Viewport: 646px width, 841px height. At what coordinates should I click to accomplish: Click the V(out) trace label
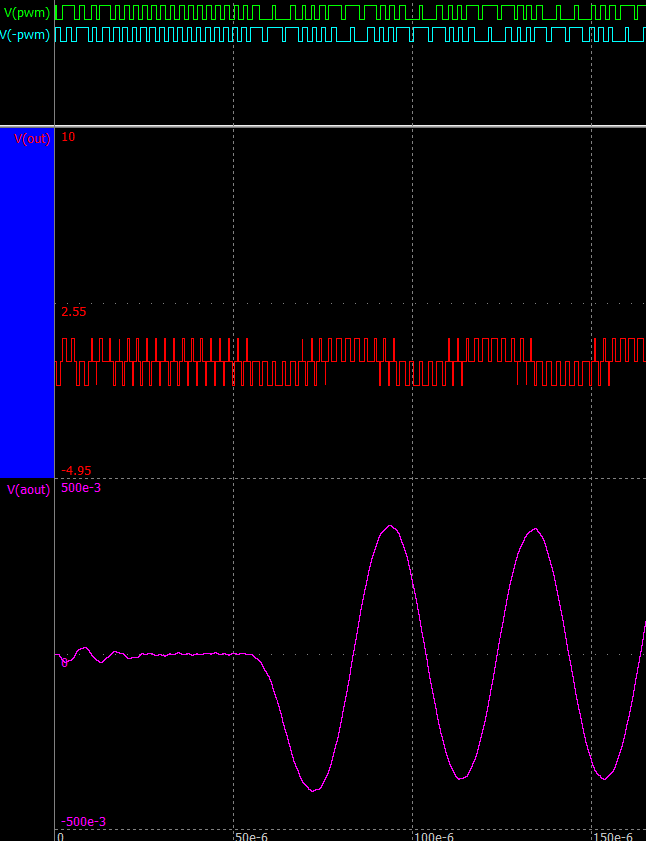[x=32, y=139]
